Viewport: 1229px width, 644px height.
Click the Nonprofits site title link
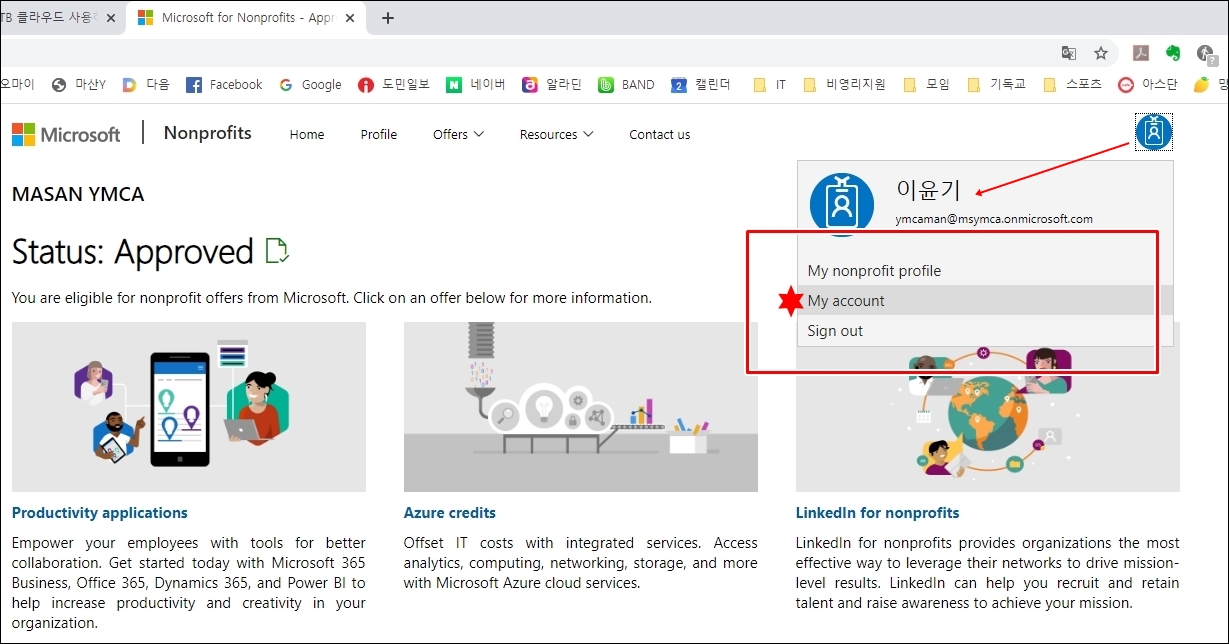click(208, 133)
